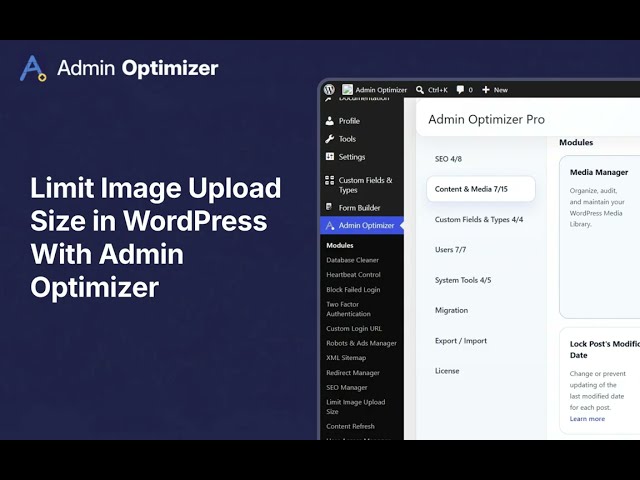Open the XML Sitemap module
The width and height of the screenshot is (640, 480).
pyautogui.click(x=346, y=358)
